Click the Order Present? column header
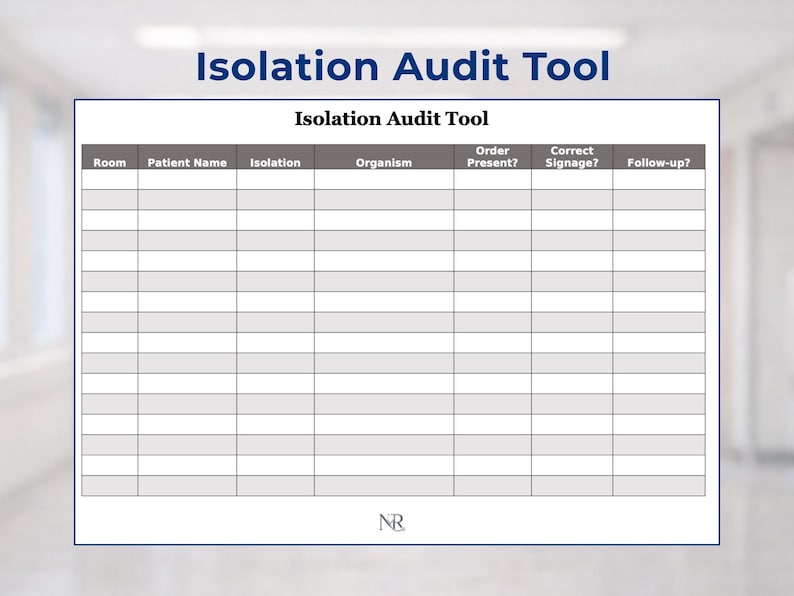This screenshot has height=596, width=794. (x=492, y=156)
